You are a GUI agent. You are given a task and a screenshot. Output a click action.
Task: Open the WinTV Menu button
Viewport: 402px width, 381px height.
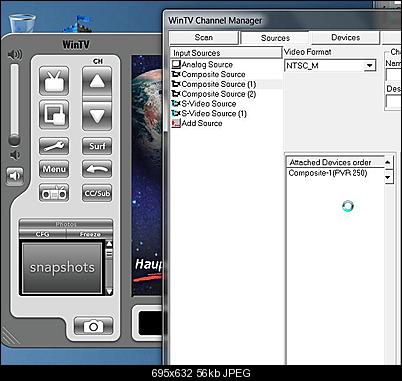(x=54, y=169)
